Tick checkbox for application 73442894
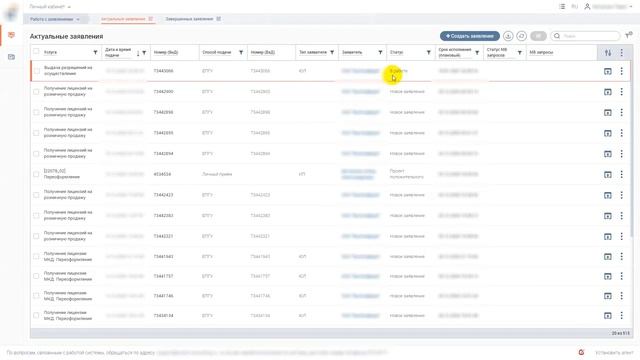The height and width of the screenshot is (360, 640). (x=36, y=153)
